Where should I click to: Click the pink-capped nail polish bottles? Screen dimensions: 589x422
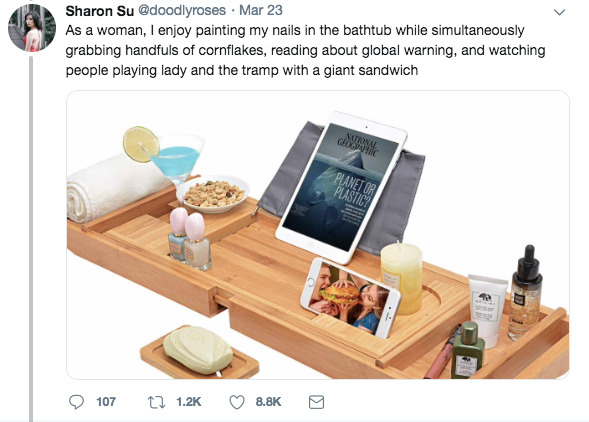point(190,239)
